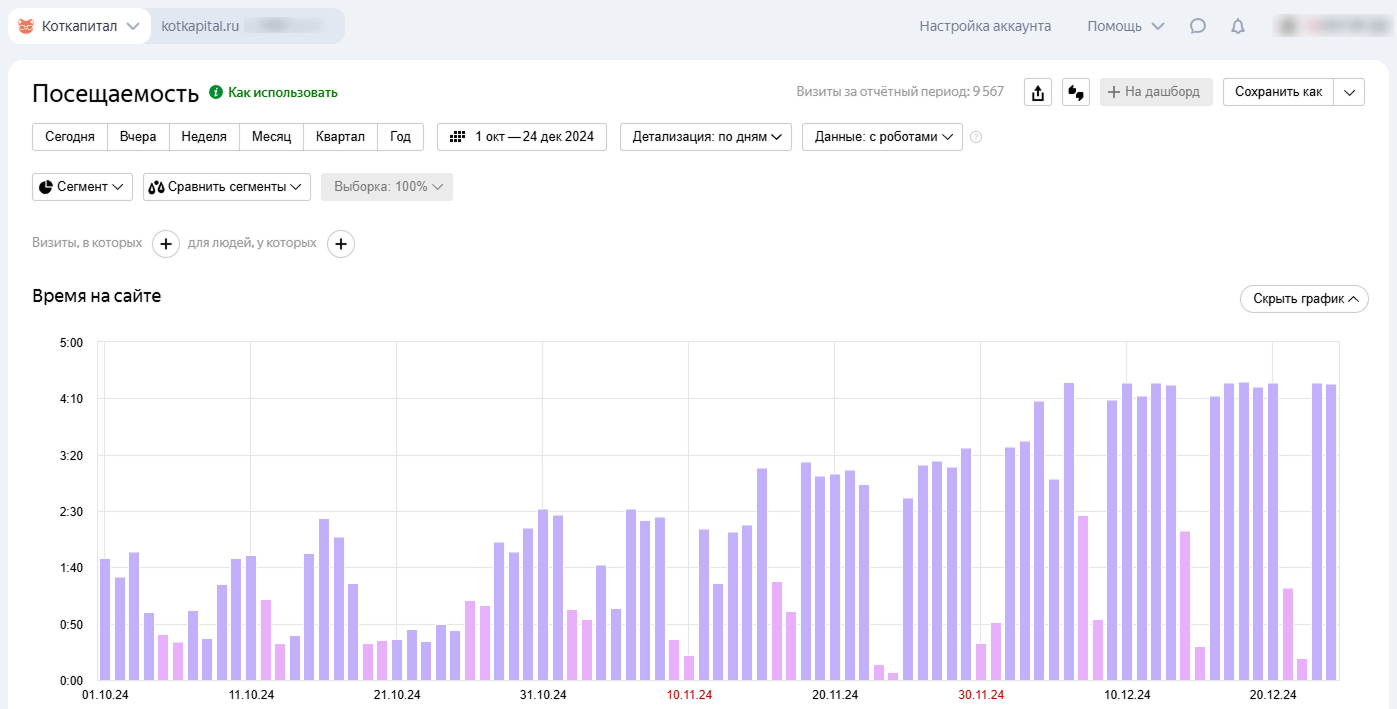Collapse the chart with Скрыть график
Screen dimensions: 1397x709
pyautogui.click(x=1303, y=299)
